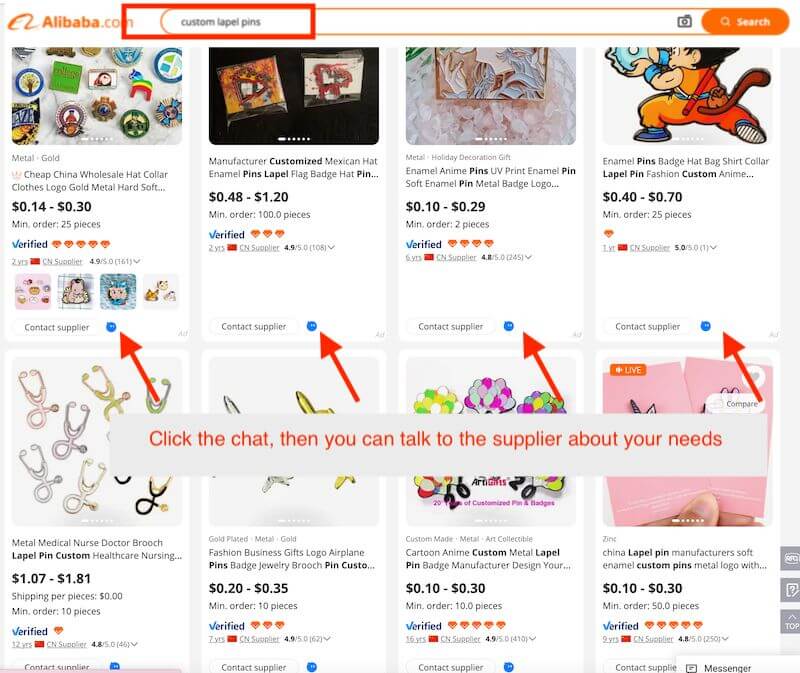This screenshot has height=673, width=800.
Task: Click the LIVE badge on the pink card product
Action: point(628,370)
